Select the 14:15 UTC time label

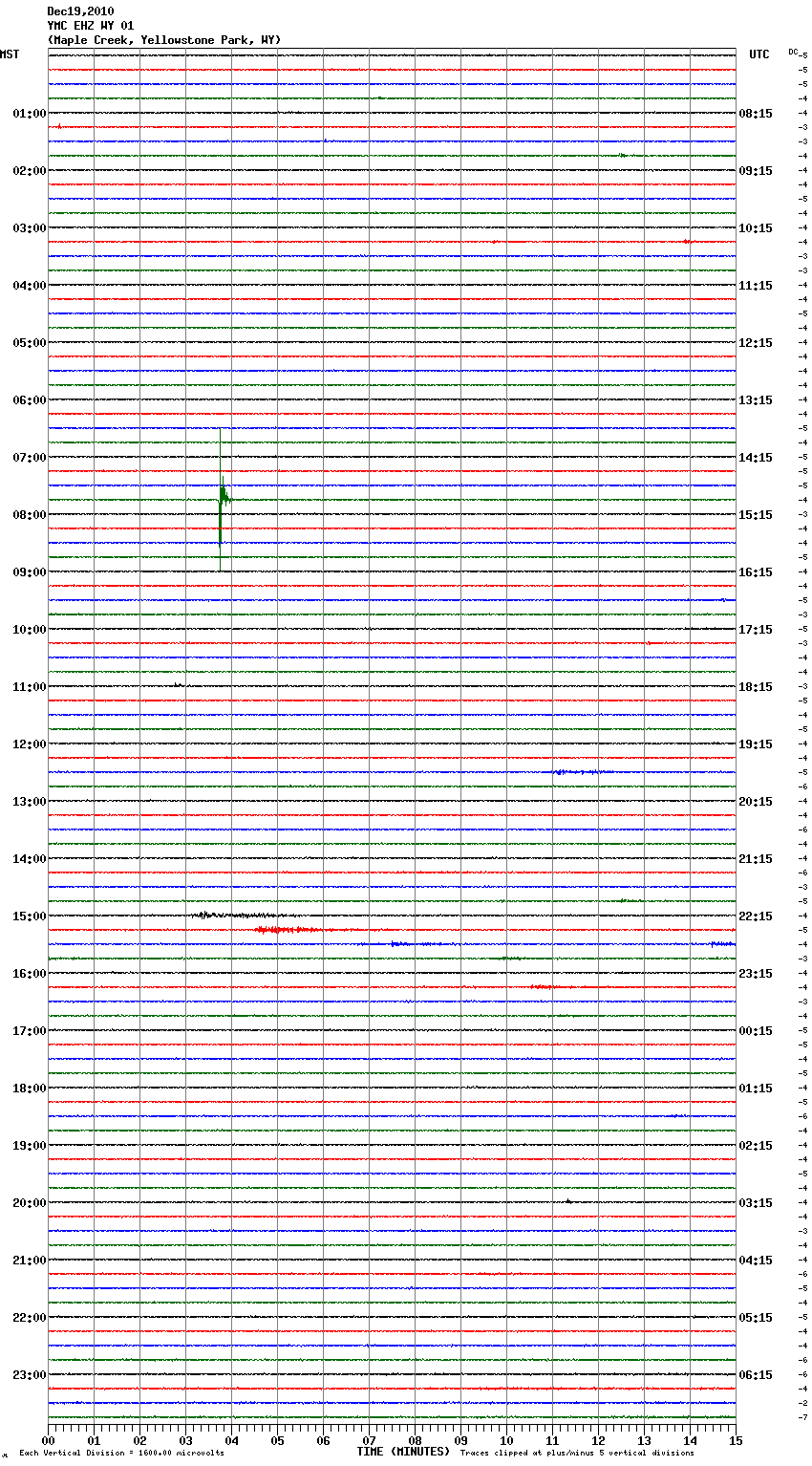[x=756, y=458]
